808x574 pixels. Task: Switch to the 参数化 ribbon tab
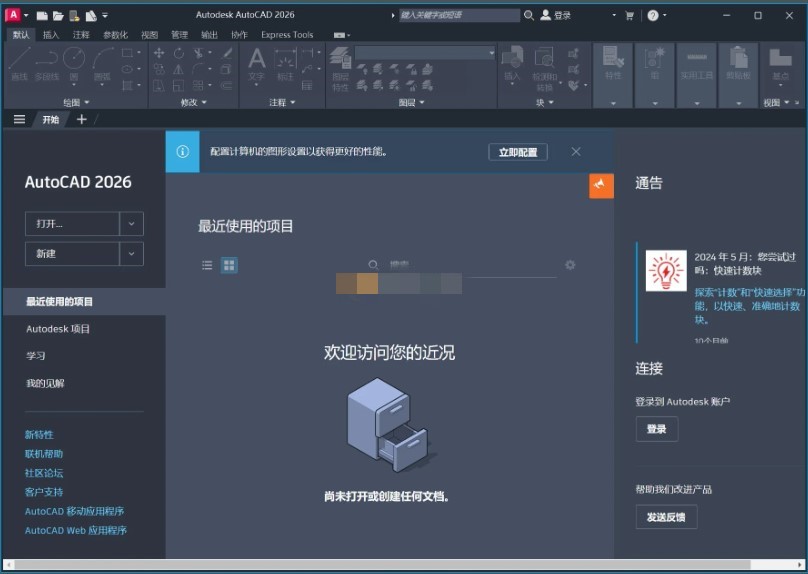[x=115, y=35]
